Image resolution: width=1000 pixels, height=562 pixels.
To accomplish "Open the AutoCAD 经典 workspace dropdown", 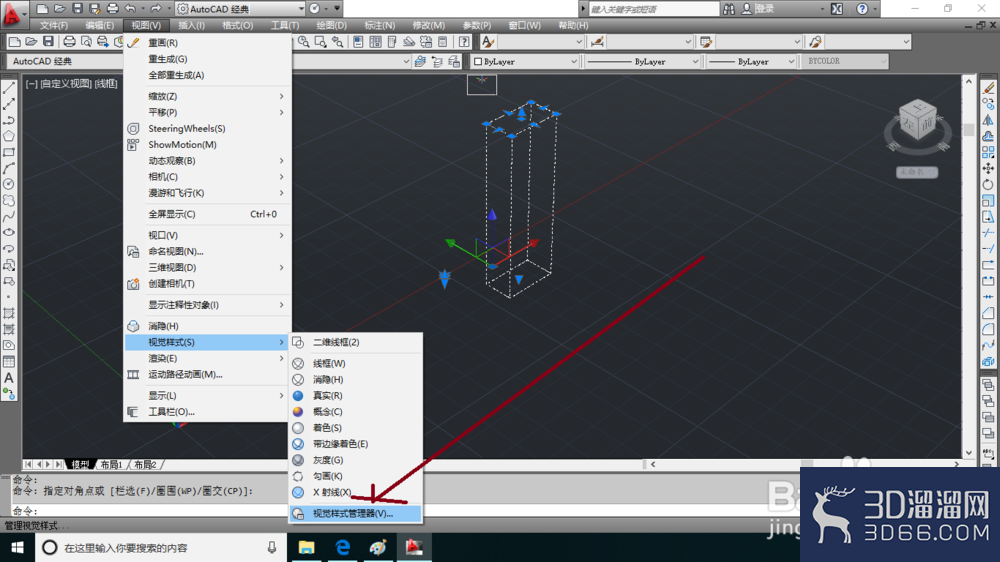I will coord(240,9).
